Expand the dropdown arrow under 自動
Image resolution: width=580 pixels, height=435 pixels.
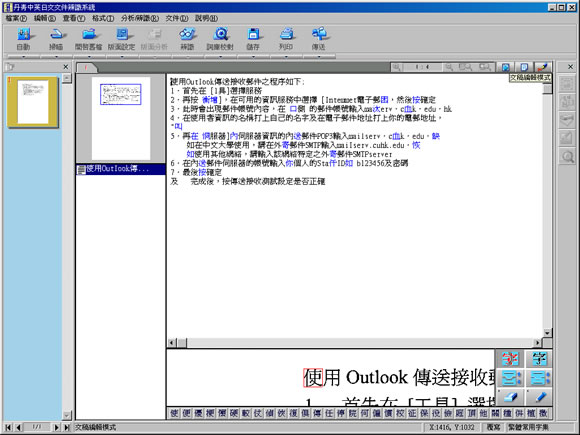pos(23,57)
